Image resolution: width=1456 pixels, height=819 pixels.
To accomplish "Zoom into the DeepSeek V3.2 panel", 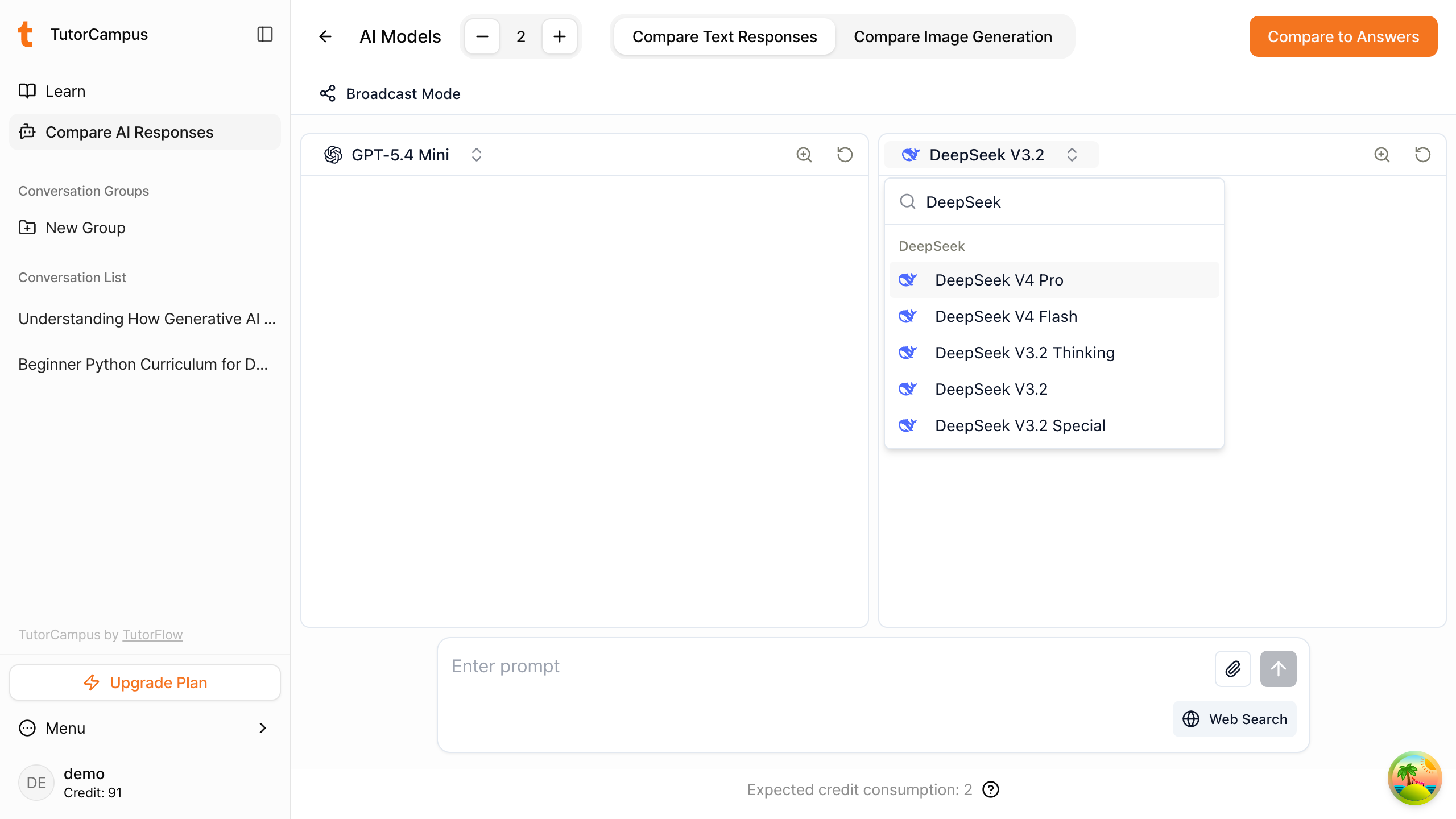I will click(1382, 155).
